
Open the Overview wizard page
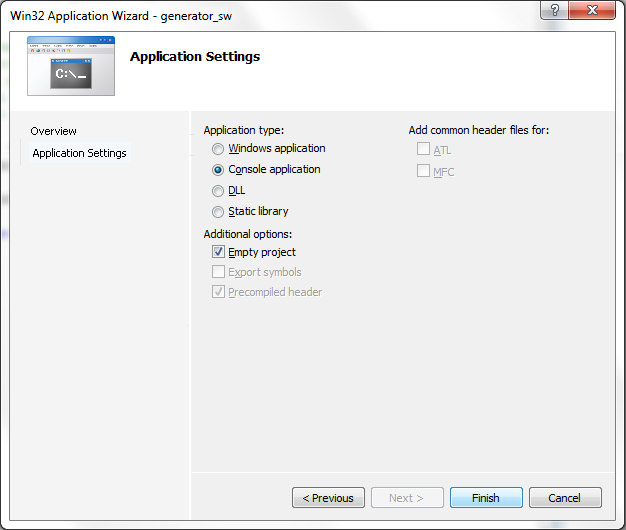point(53,131)
